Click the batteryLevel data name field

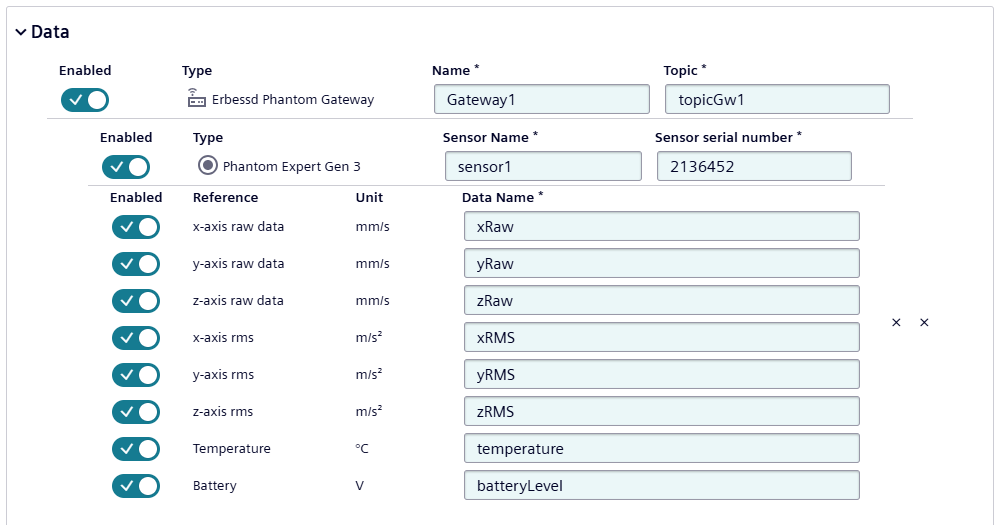coord(661,486)
